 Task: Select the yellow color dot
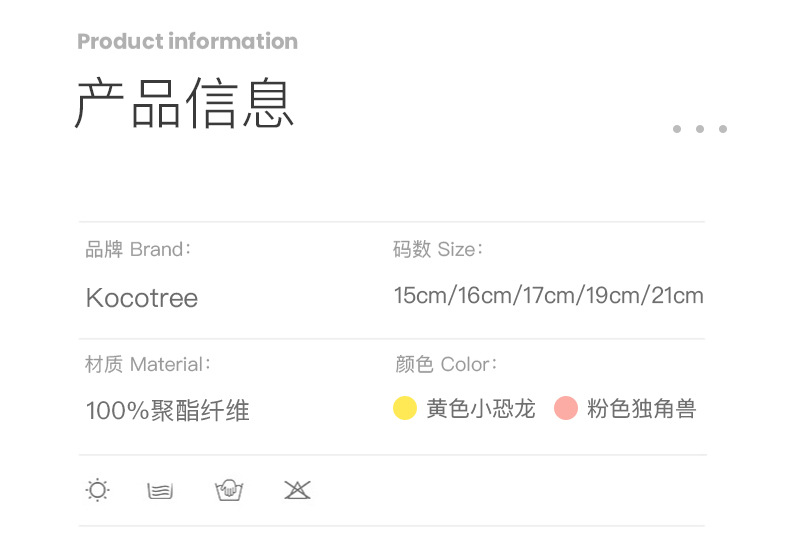coord(405,408)
